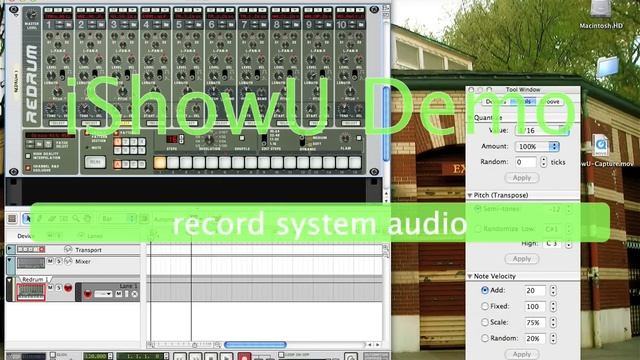Select the Mixer device thumbnail
The width and height of the screenshot is (640, 360).
(31, 263)
